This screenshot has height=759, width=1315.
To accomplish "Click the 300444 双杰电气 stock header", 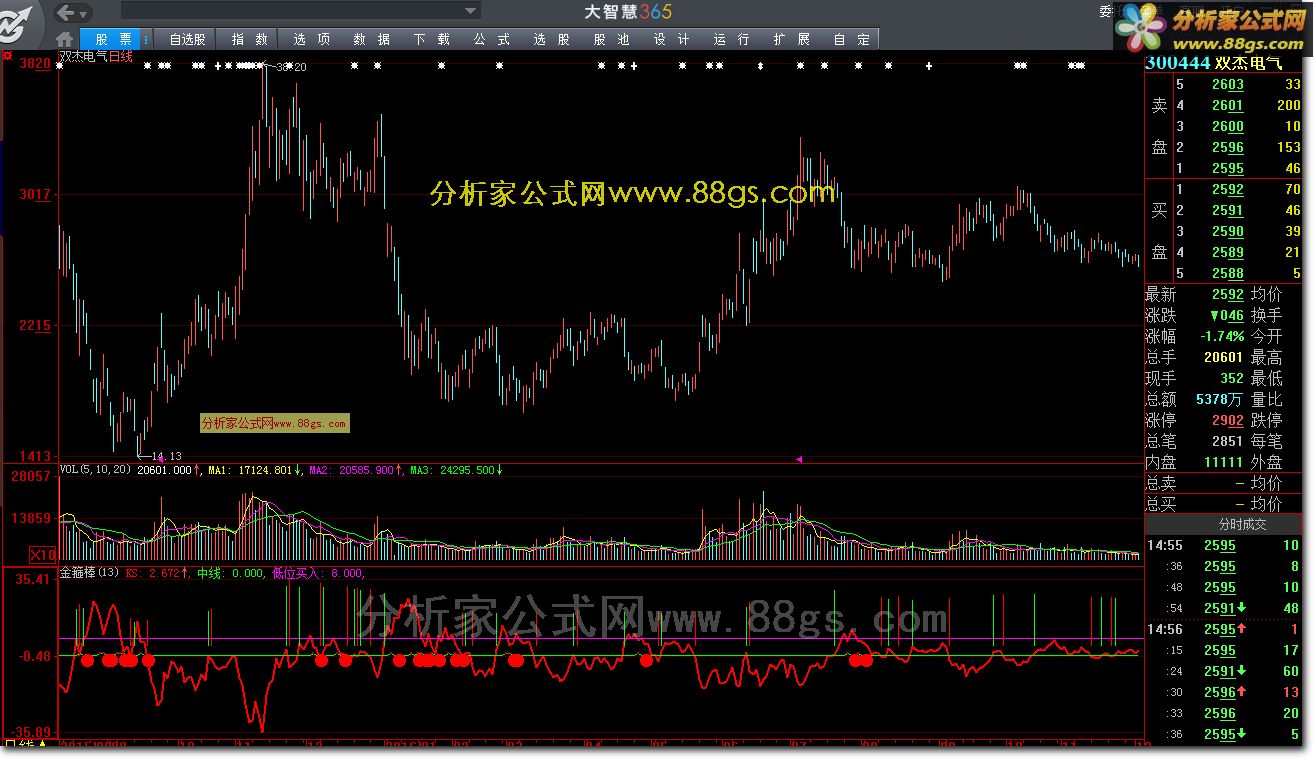I will (x=1212, y=63).
